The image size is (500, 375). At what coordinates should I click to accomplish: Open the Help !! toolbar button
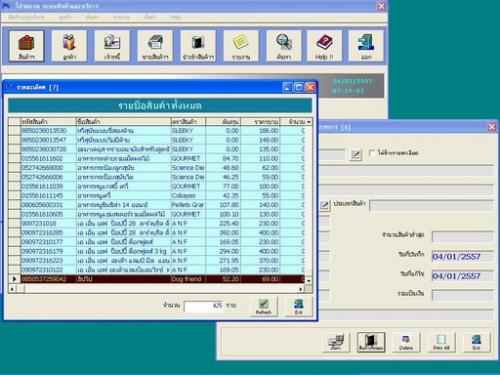[x=324, y=46]
